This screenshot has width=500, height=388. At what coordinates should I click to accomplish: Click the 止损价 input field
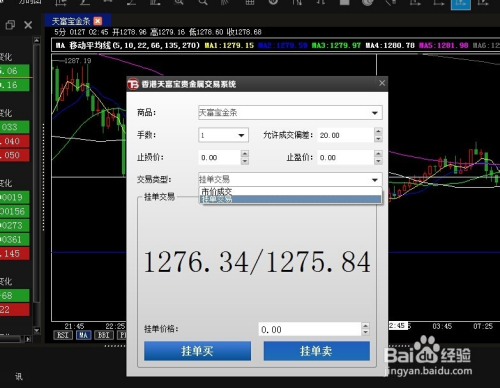pyautogui.click(x=219, y=157)
